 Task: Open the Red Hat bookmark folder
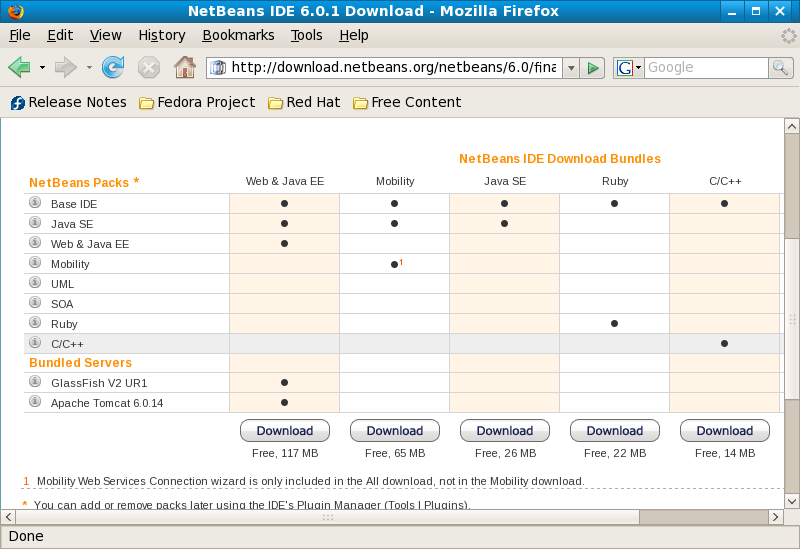tap(304, 103)
